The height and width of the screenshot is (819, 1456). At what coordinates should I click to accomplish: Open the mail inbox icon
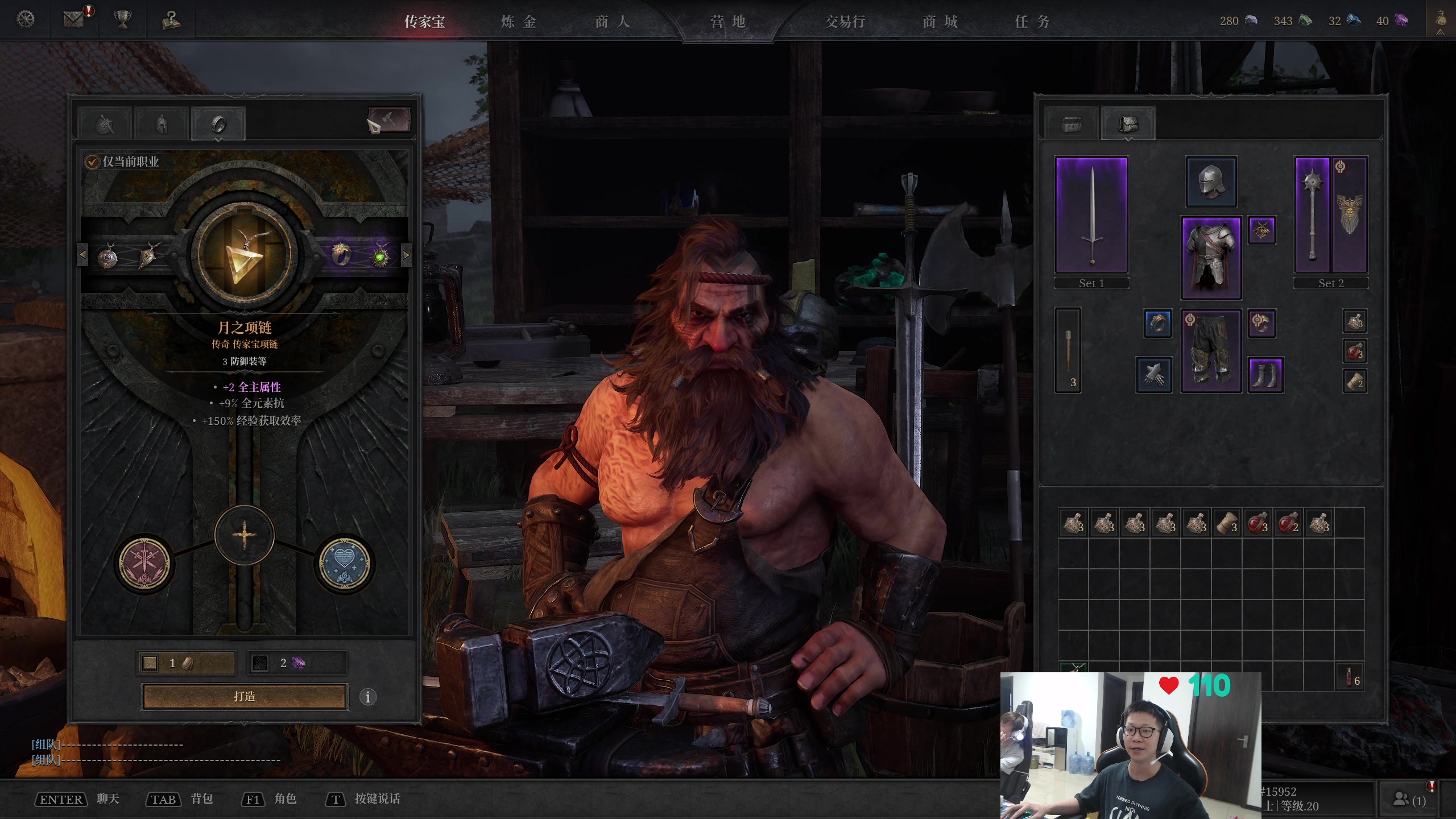pyautogui.click(x=75, y=19)
